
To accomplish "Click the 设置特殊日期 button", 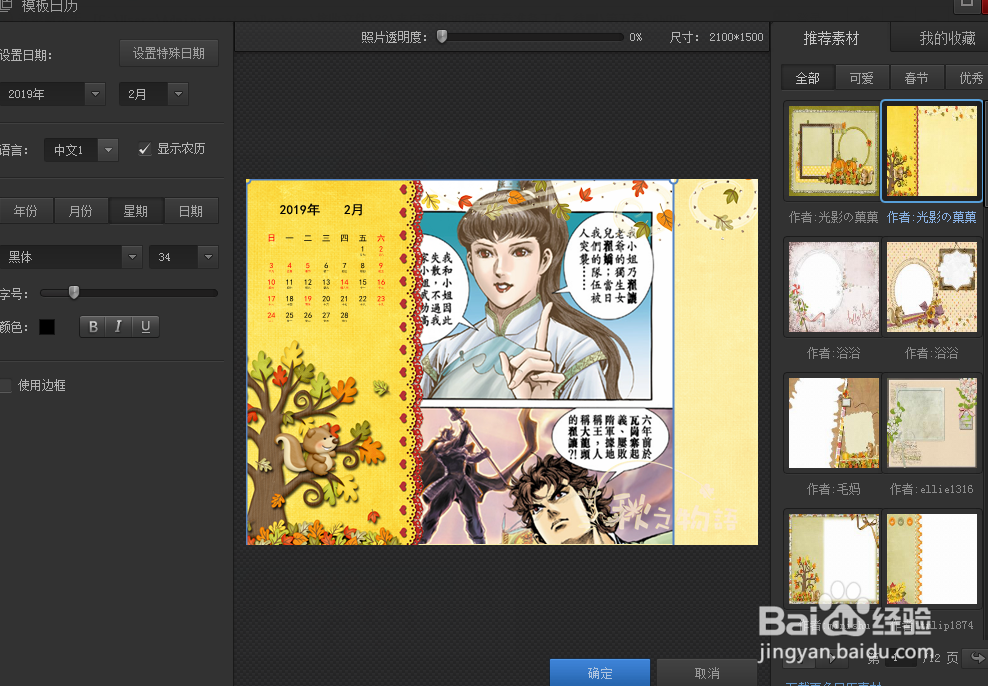I will [169, 54].
